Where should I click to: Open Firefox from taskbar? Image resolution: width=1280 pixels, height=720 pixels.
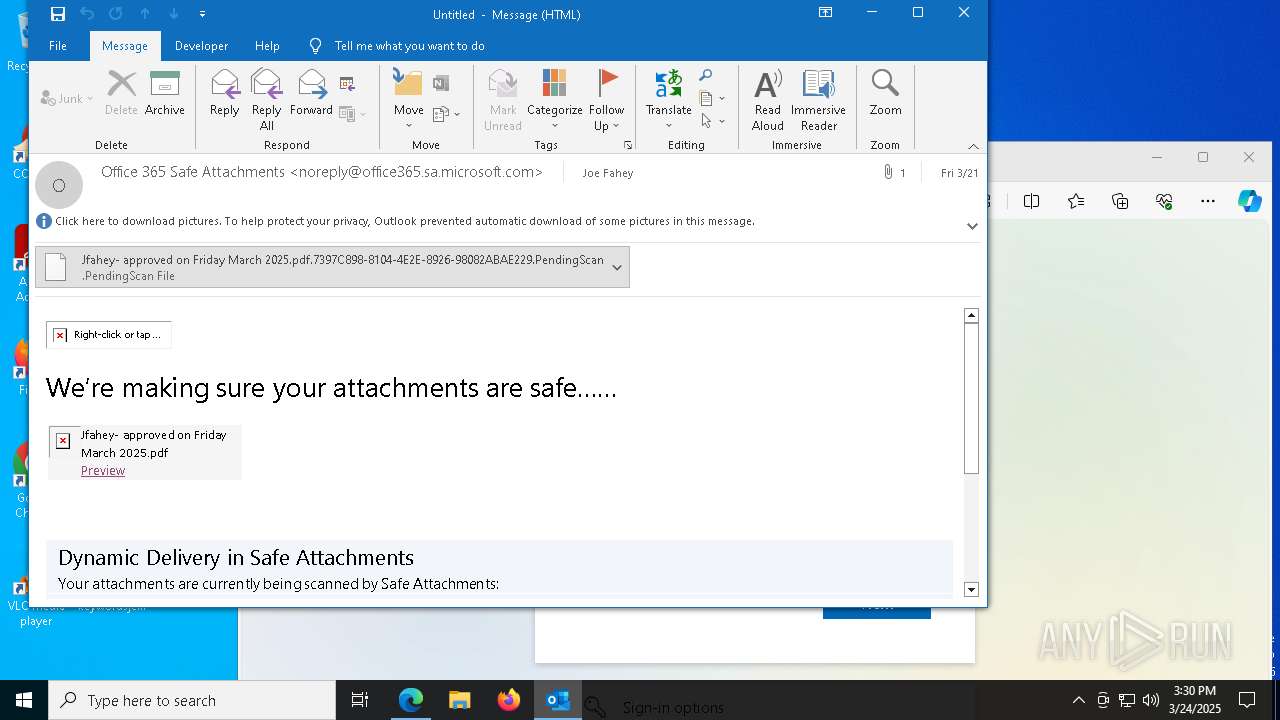(509, 700)
